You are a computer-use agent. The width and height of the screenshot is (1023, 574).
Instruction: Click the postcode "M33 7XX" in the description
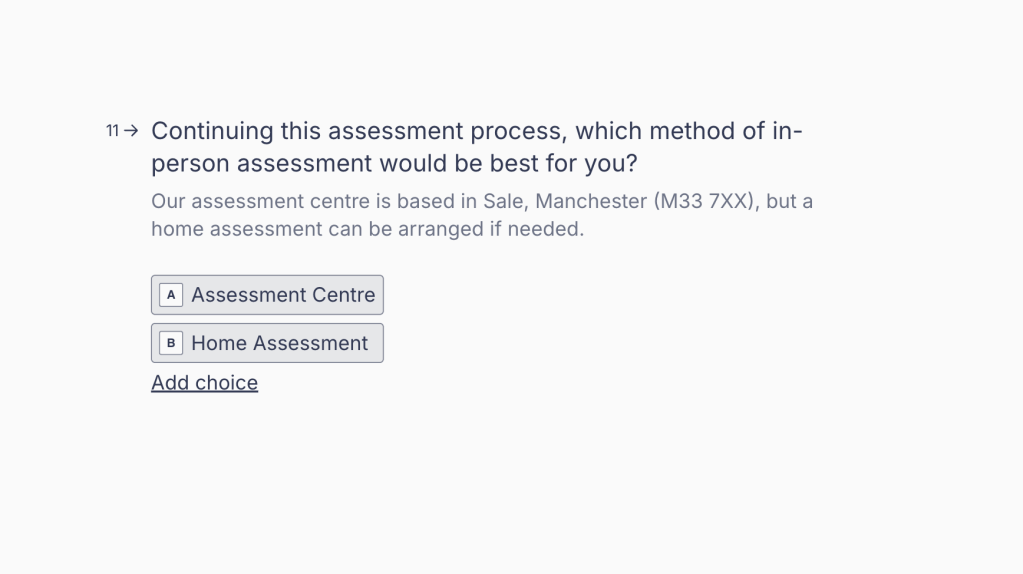coord(705,201)
